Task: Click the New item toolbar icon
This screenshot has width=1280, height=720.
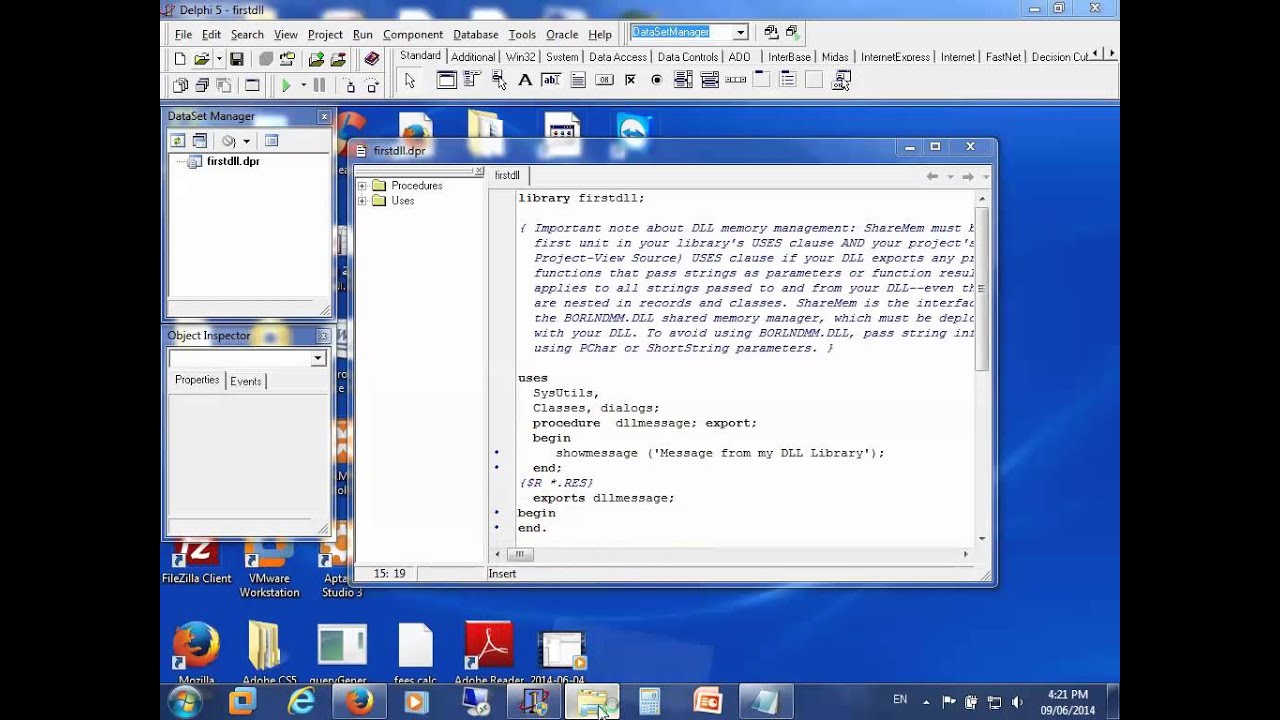Action: tap(180, 59)
